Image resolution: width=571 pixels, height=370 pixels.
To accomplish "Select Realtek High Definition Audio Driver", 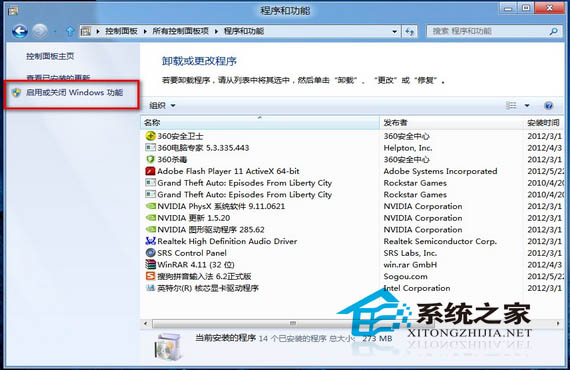I will coord(227,241).
